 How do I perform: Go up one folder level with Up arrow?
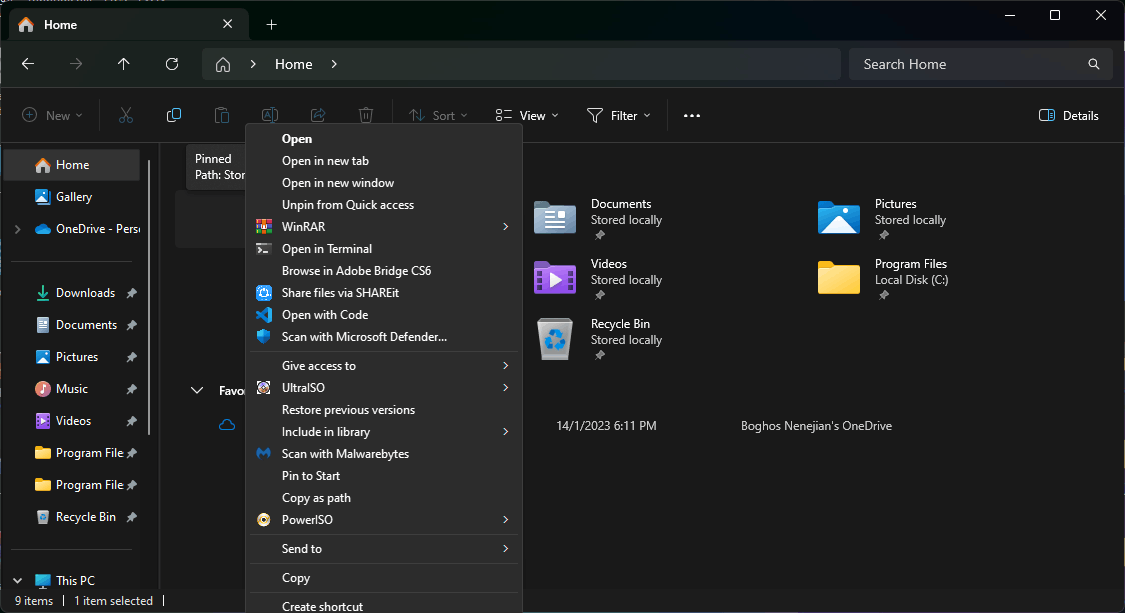124,64
